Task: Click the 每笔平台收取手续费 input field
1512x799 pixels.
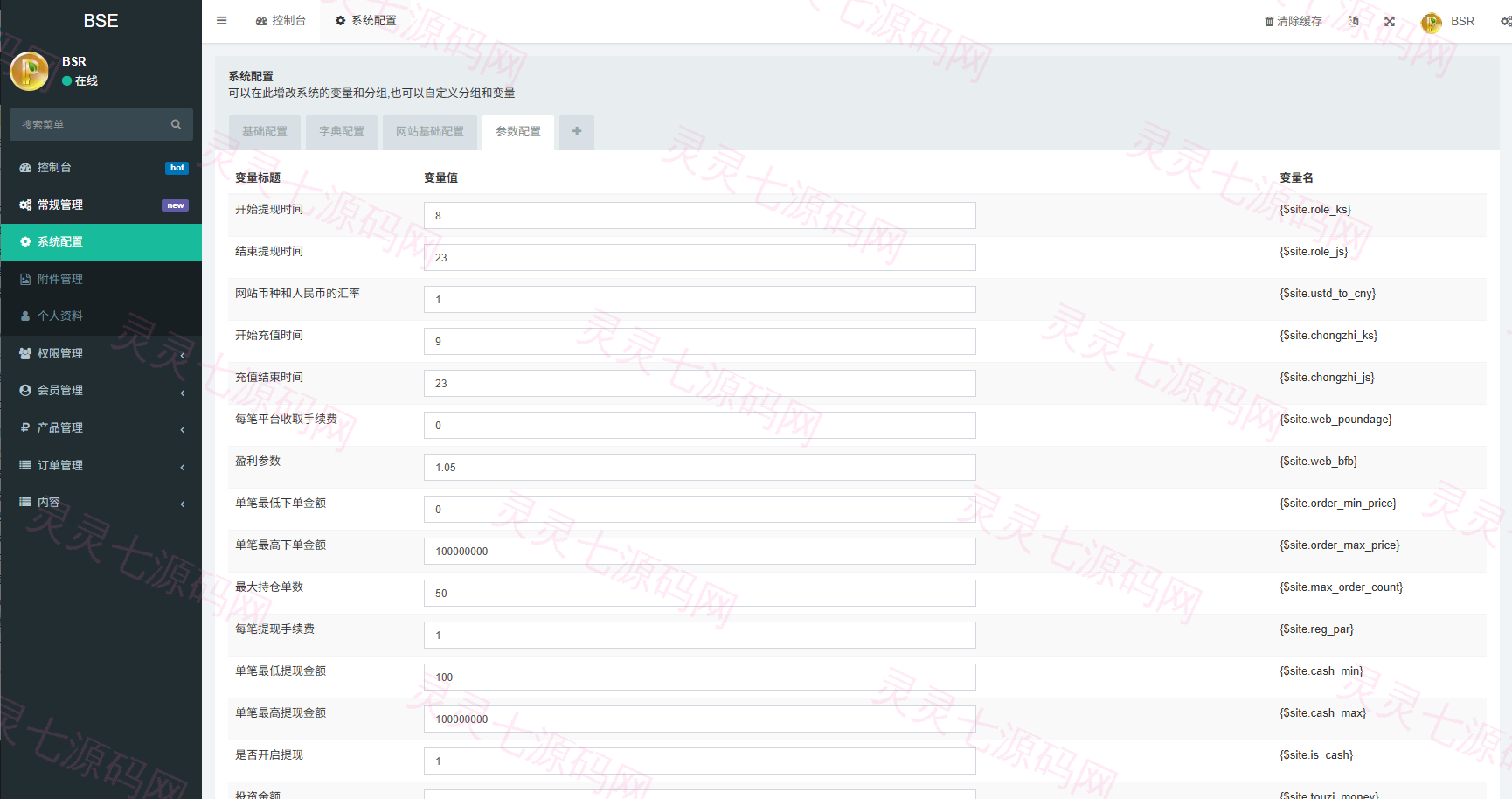Action: click(700, 426)
